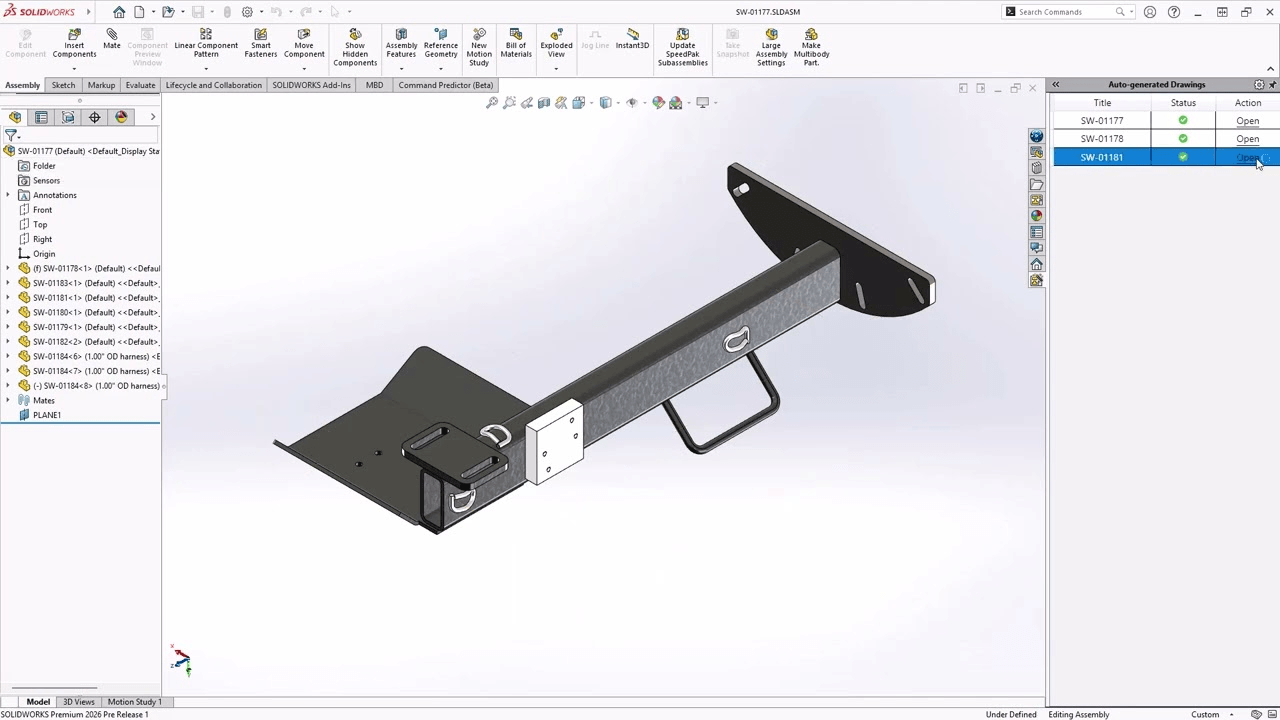The image size is (1280, 720).
Task: Open the FeatureManager filter dropdown
Action: [19, 137]
